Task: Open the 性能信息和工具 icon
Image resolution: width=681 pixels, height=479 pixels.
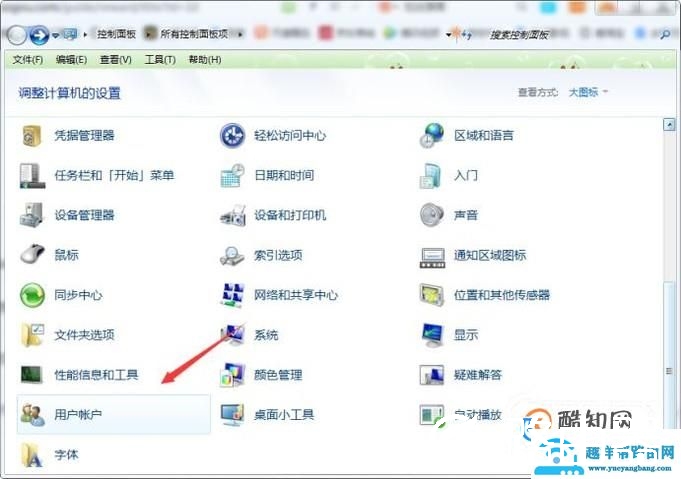Action: (31, 375)
